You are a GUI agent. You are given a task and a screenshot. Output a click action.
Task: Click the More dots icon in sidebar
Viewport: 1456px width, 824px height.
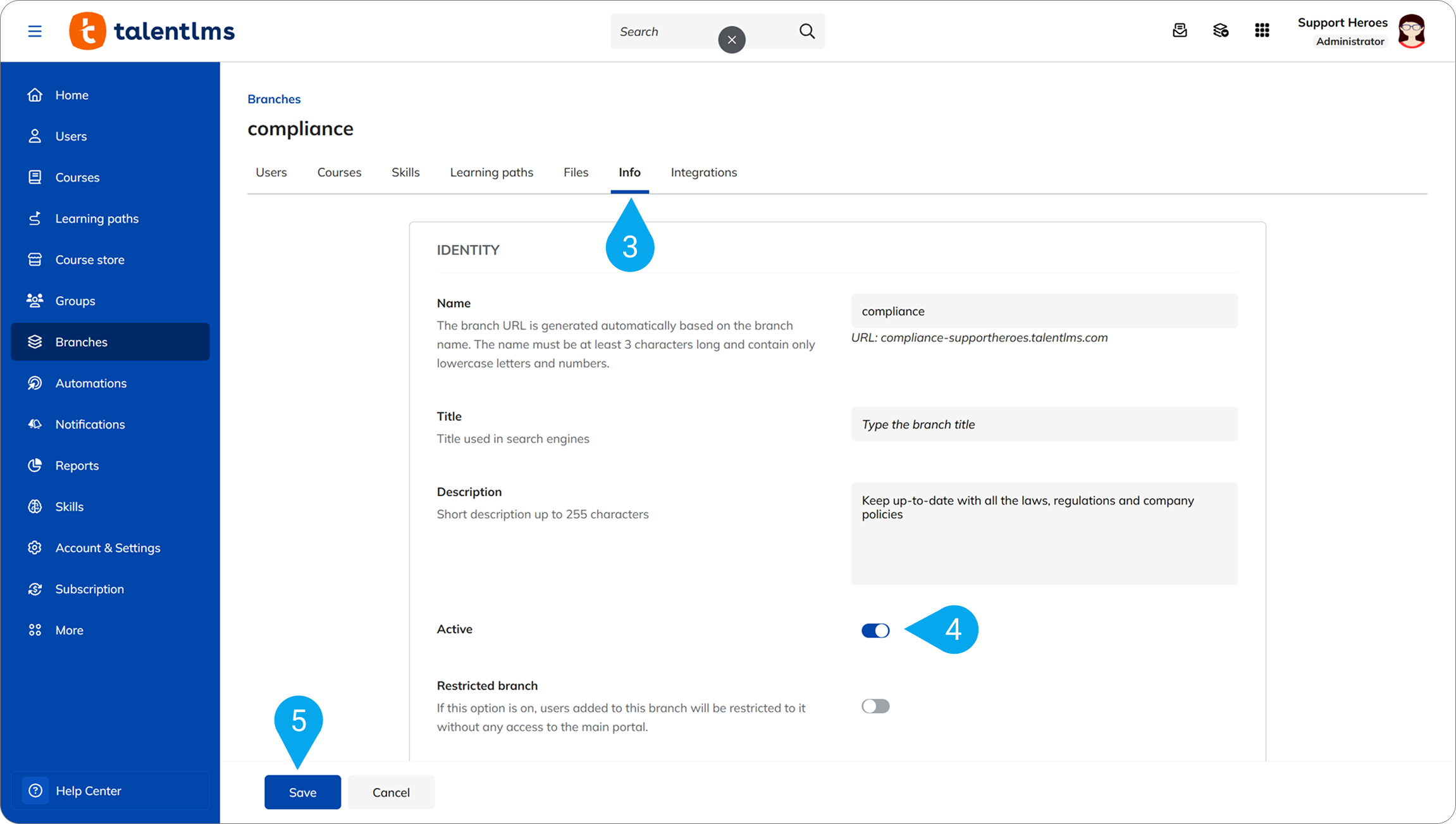click(35, 630)
